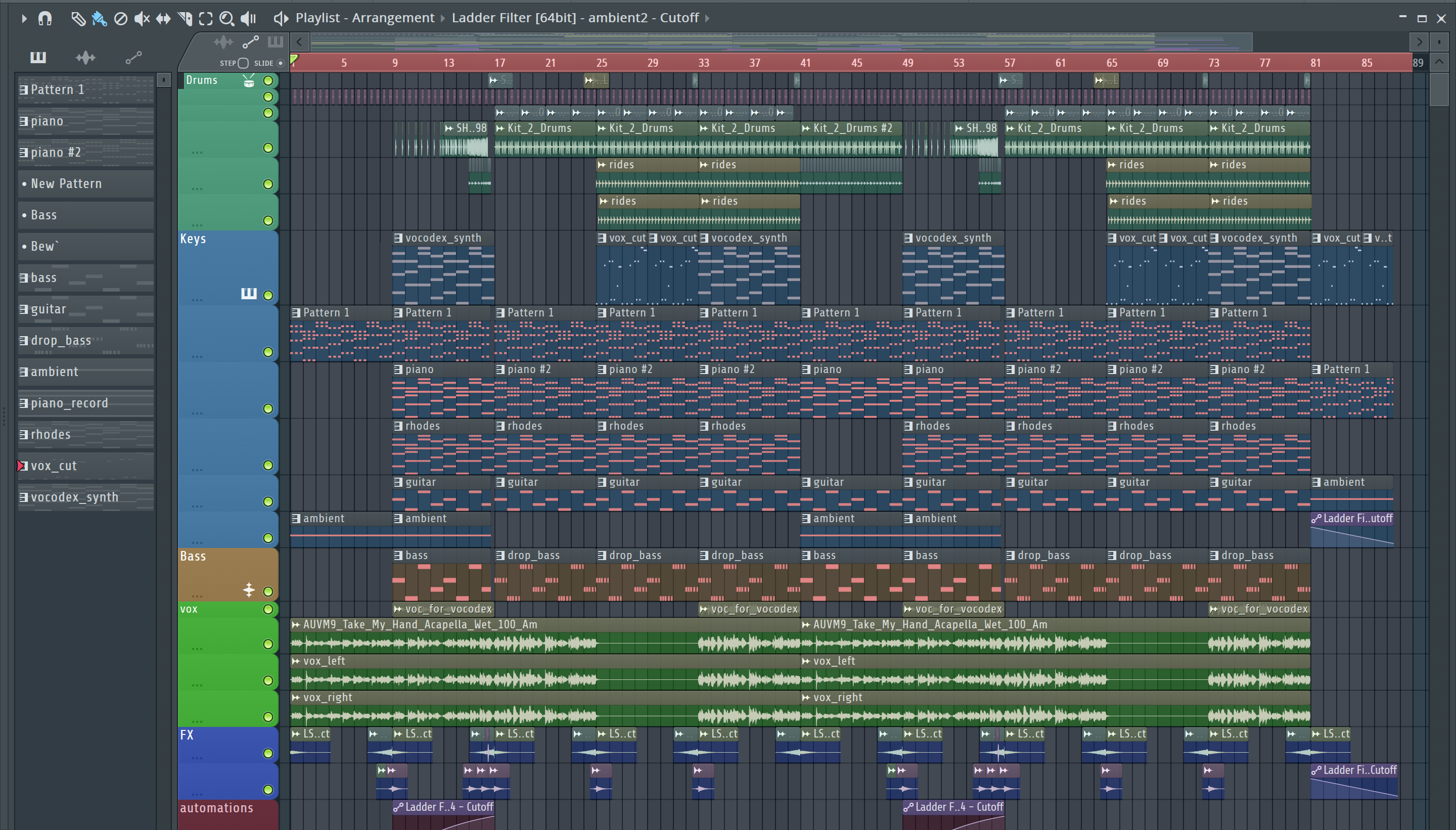Toggle the magnet snap icon
Image resolution: width=1456 pixels, height=830 pixels.
[45, 18]
